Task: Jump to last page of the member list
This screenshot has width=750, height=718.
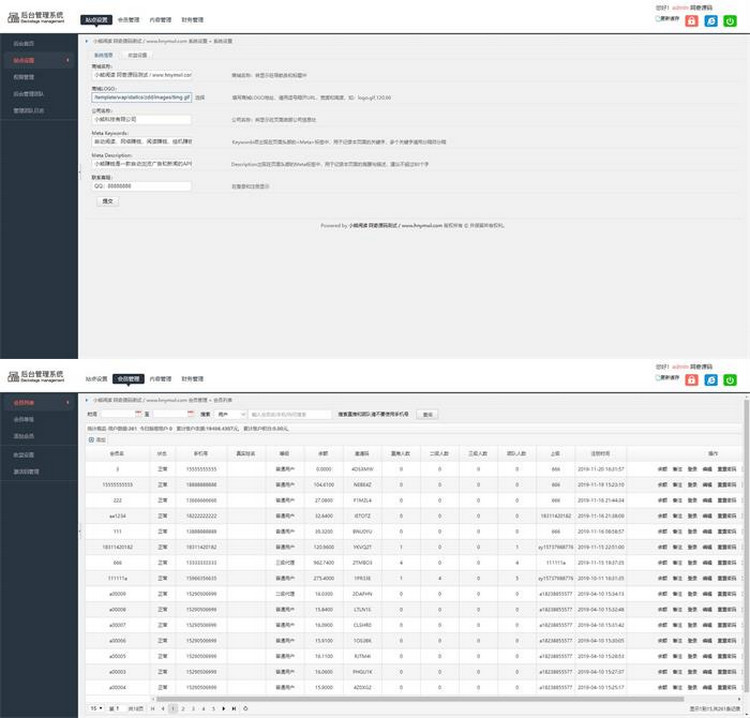Action: tap(234, 708)
